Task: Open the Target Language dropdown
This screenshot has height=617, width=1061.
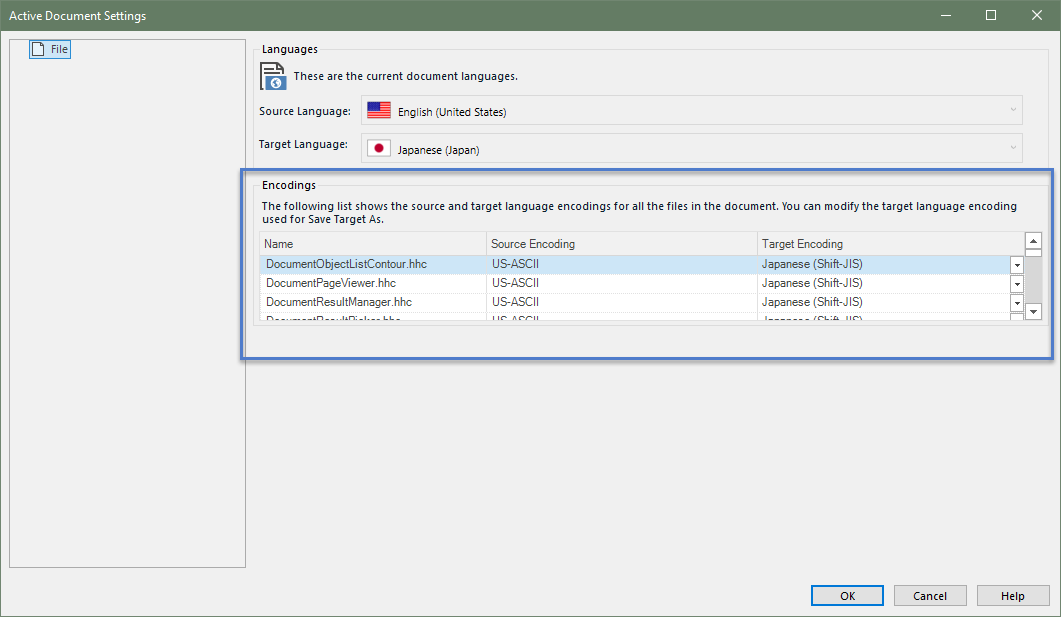Action: click(x=692, y=148)
